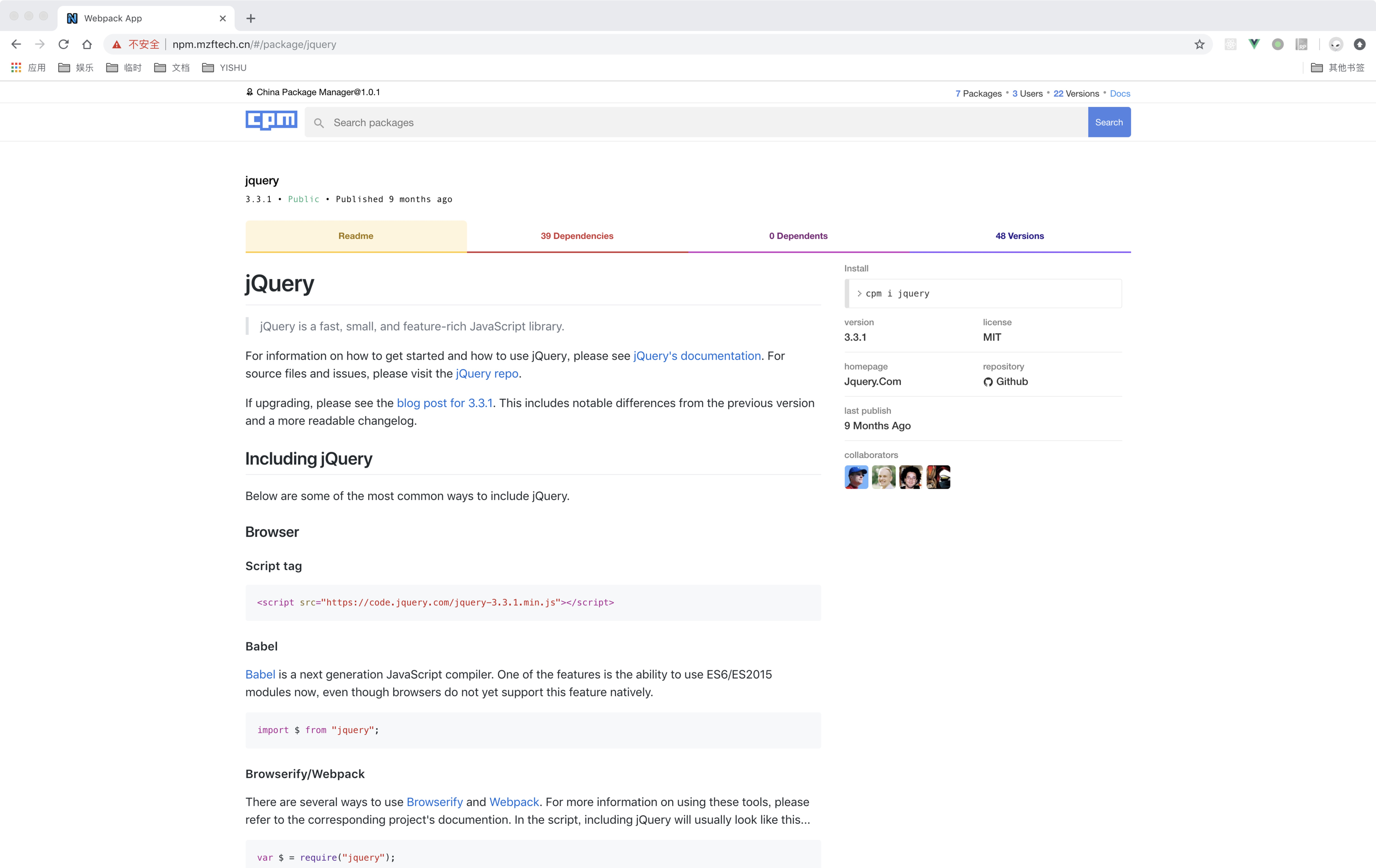Open the 39 Dependencies tab
The height and width of the screenshot is (868, 1376).
tap(577, 236)
